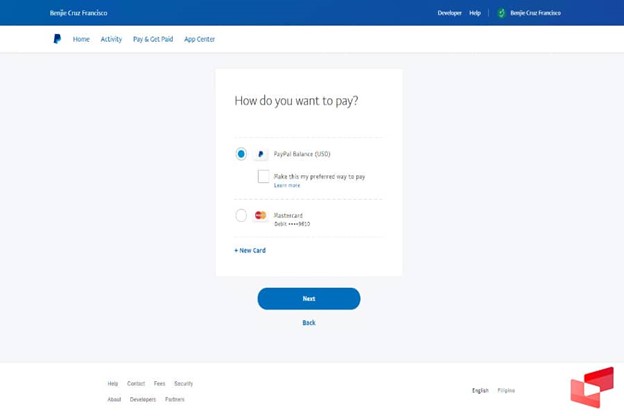This screenshot has height=416, width=624.
Task: Open the Security link in the footer
Action: pos(183,383)
